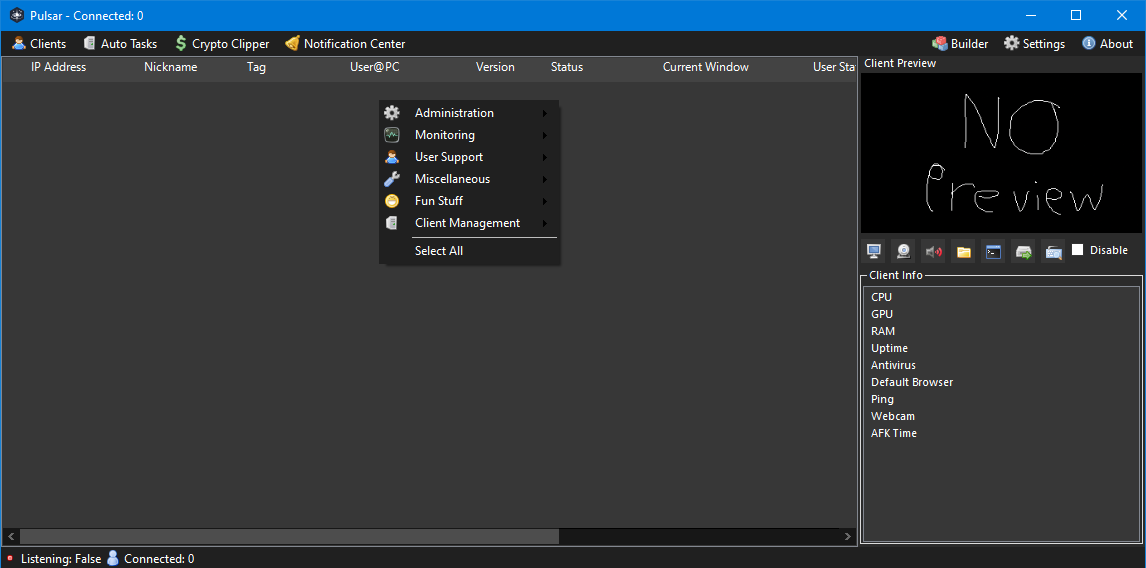Screen dimensions: 1146x568
Task: Click the drive with green arrow icon
Action: point(1023,251)
